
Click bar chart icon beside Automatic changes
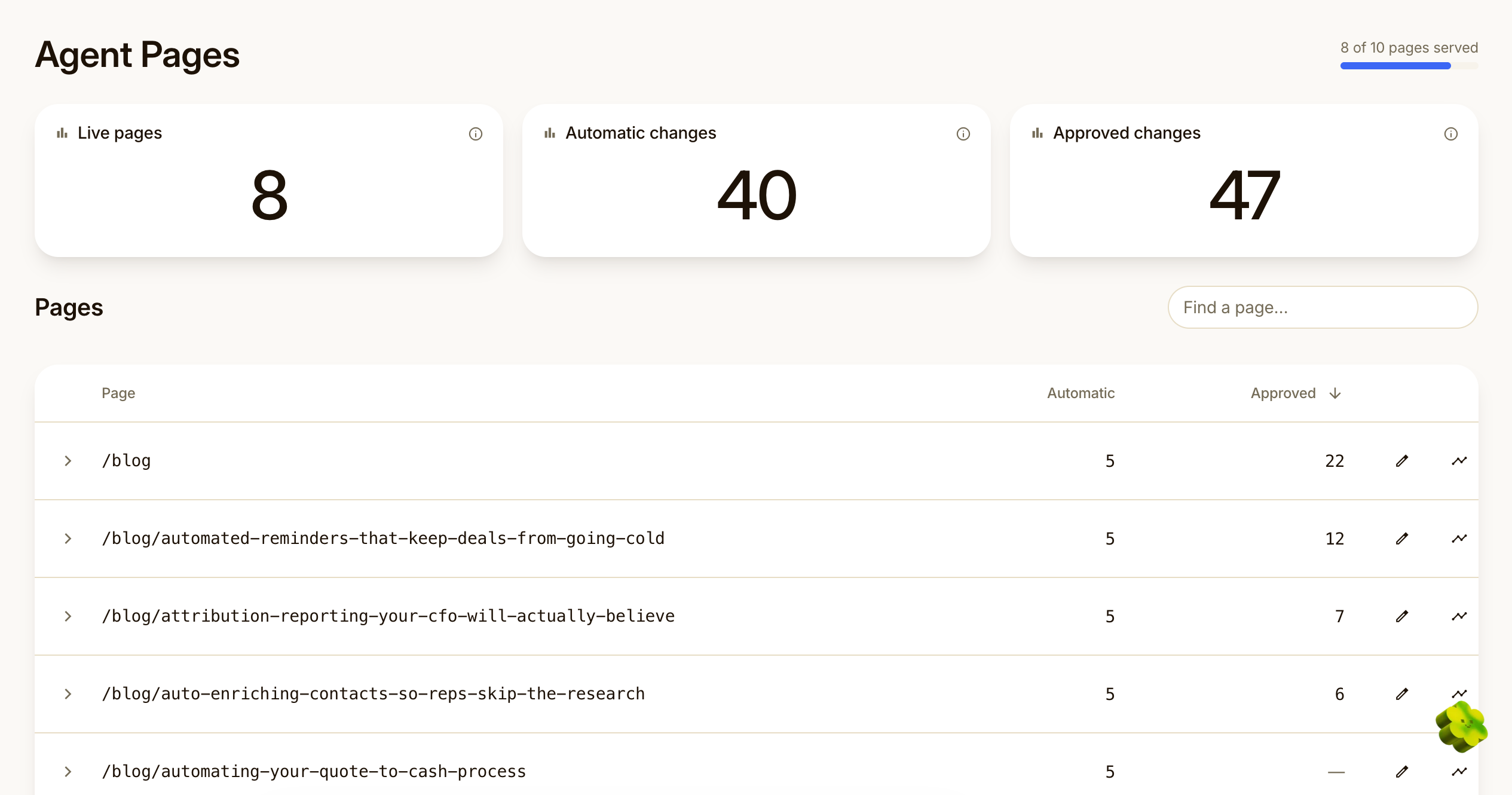[x=550, y=133]
